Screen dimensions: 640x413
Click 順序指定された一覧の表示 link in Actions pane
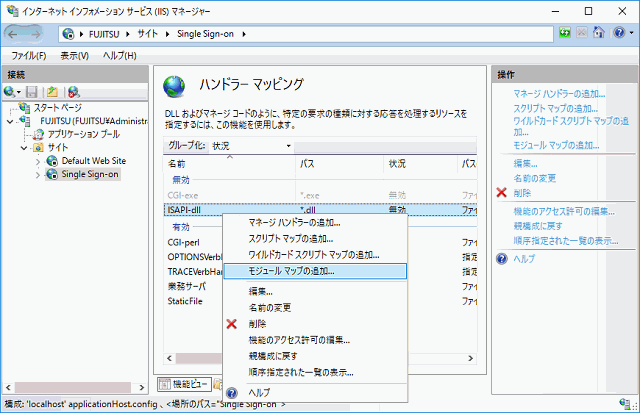[x=566, y=241]
